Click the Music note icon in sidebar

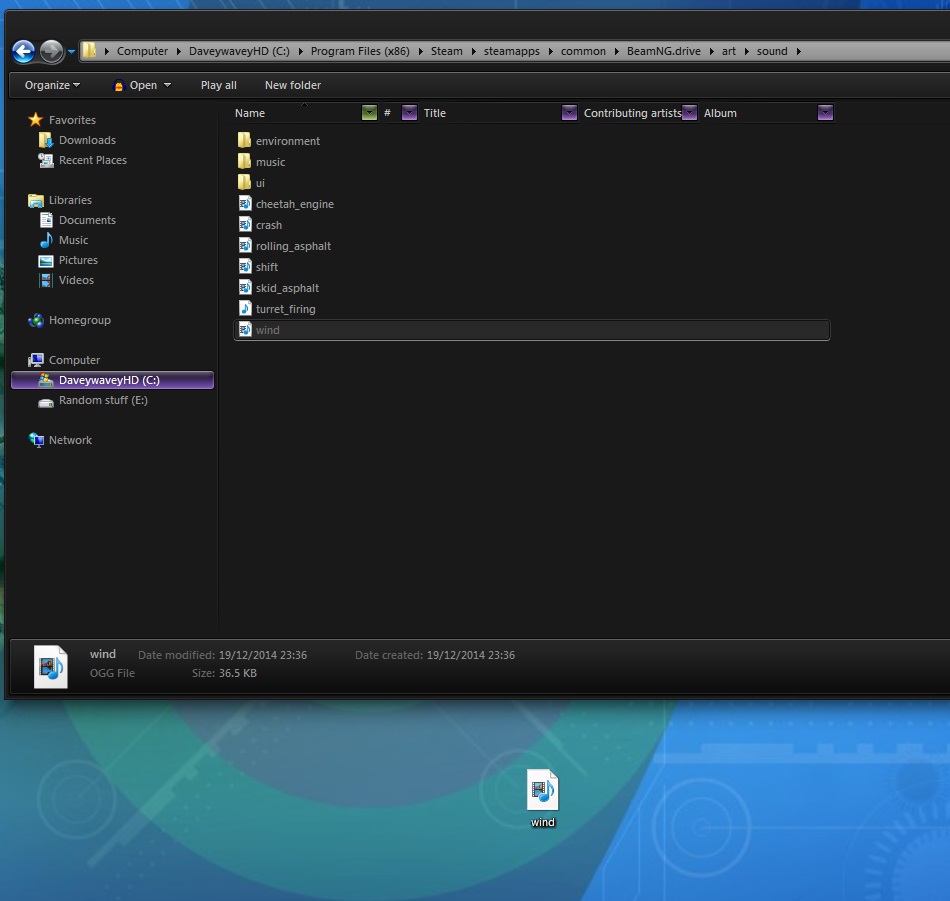coord(45,240)
